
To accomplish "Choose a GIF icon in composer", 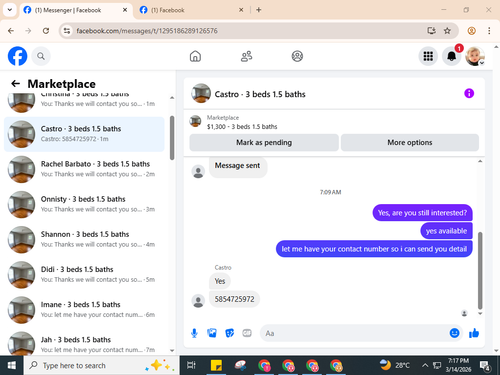I will [247, 333].
